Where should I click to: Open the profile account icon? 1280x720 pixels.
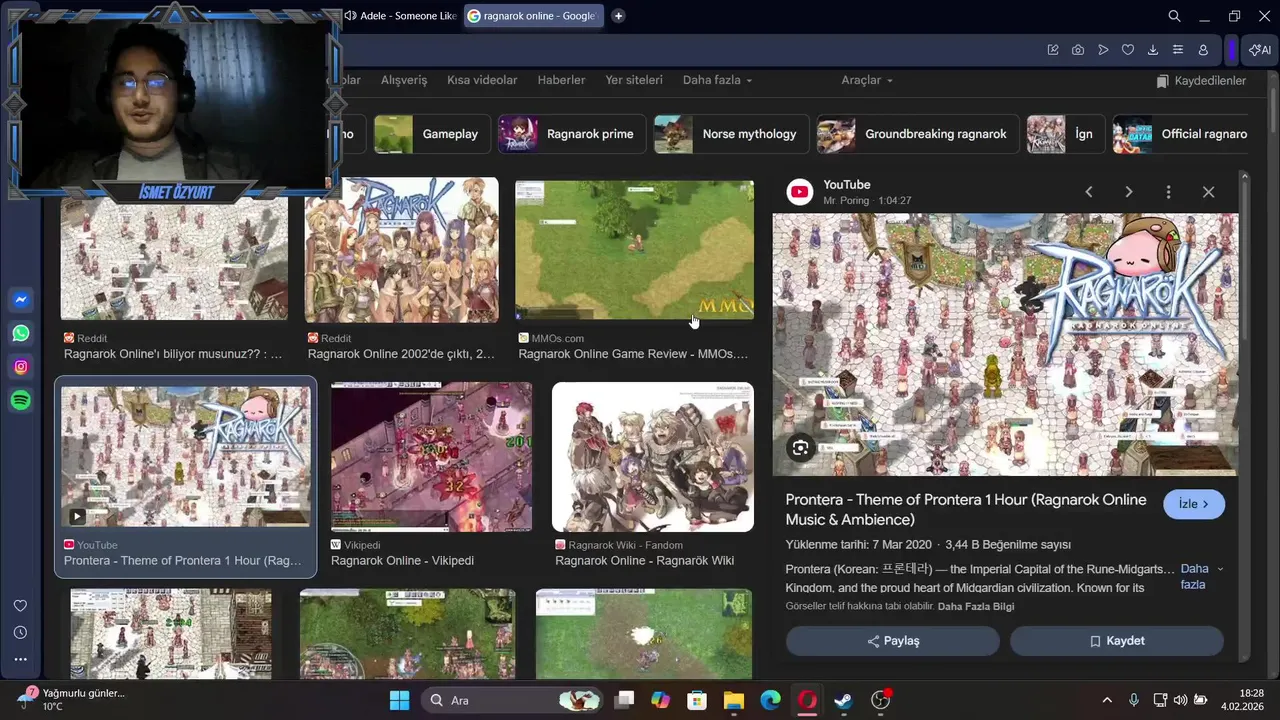tap(1203, 50)
